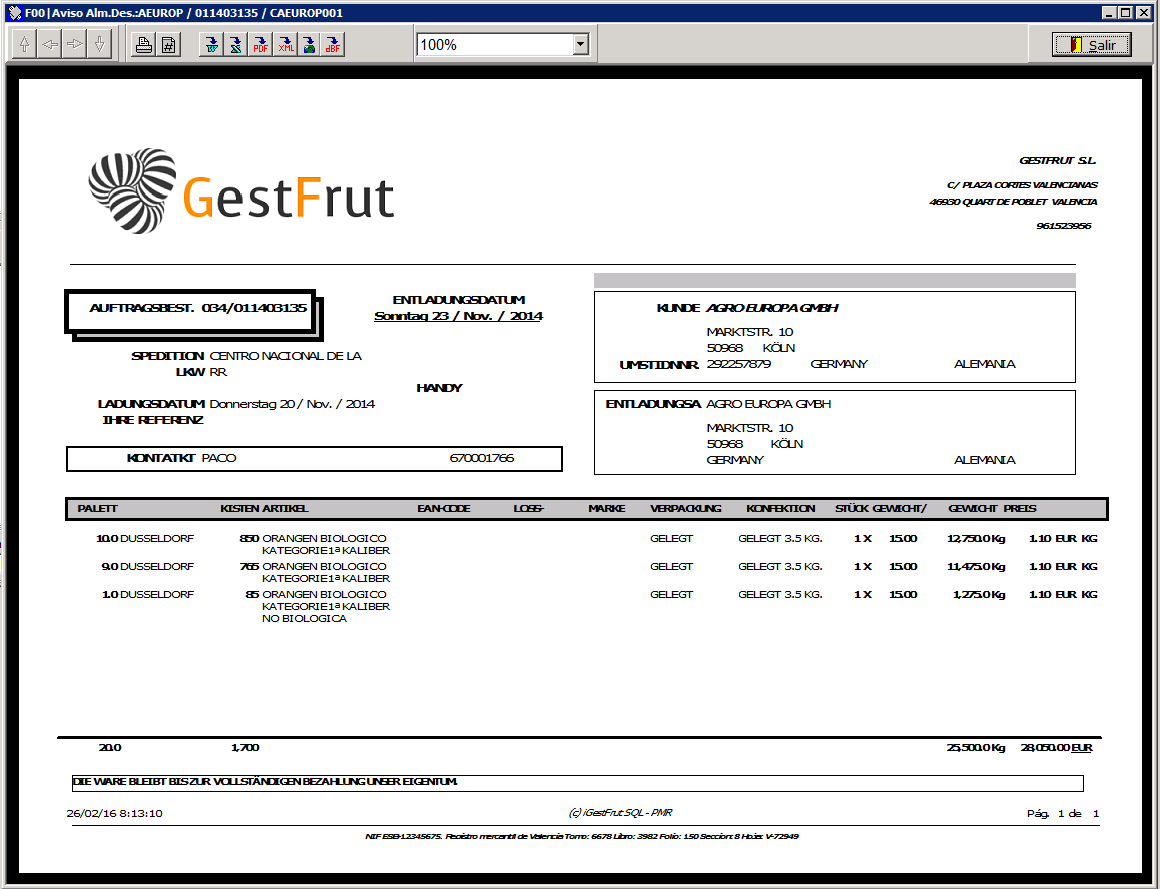1160x889 pixels.
Task: Open the zoom level dropdown arrow
Action: click(580, 45)
